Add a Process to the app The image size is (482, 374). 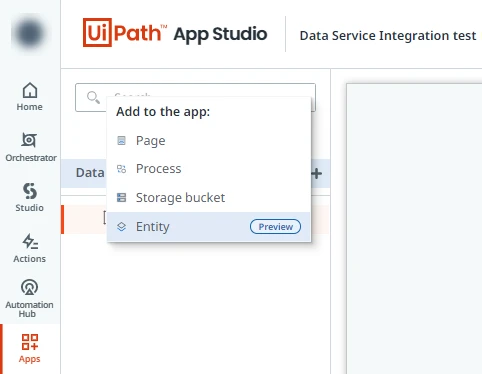(209, 169)
